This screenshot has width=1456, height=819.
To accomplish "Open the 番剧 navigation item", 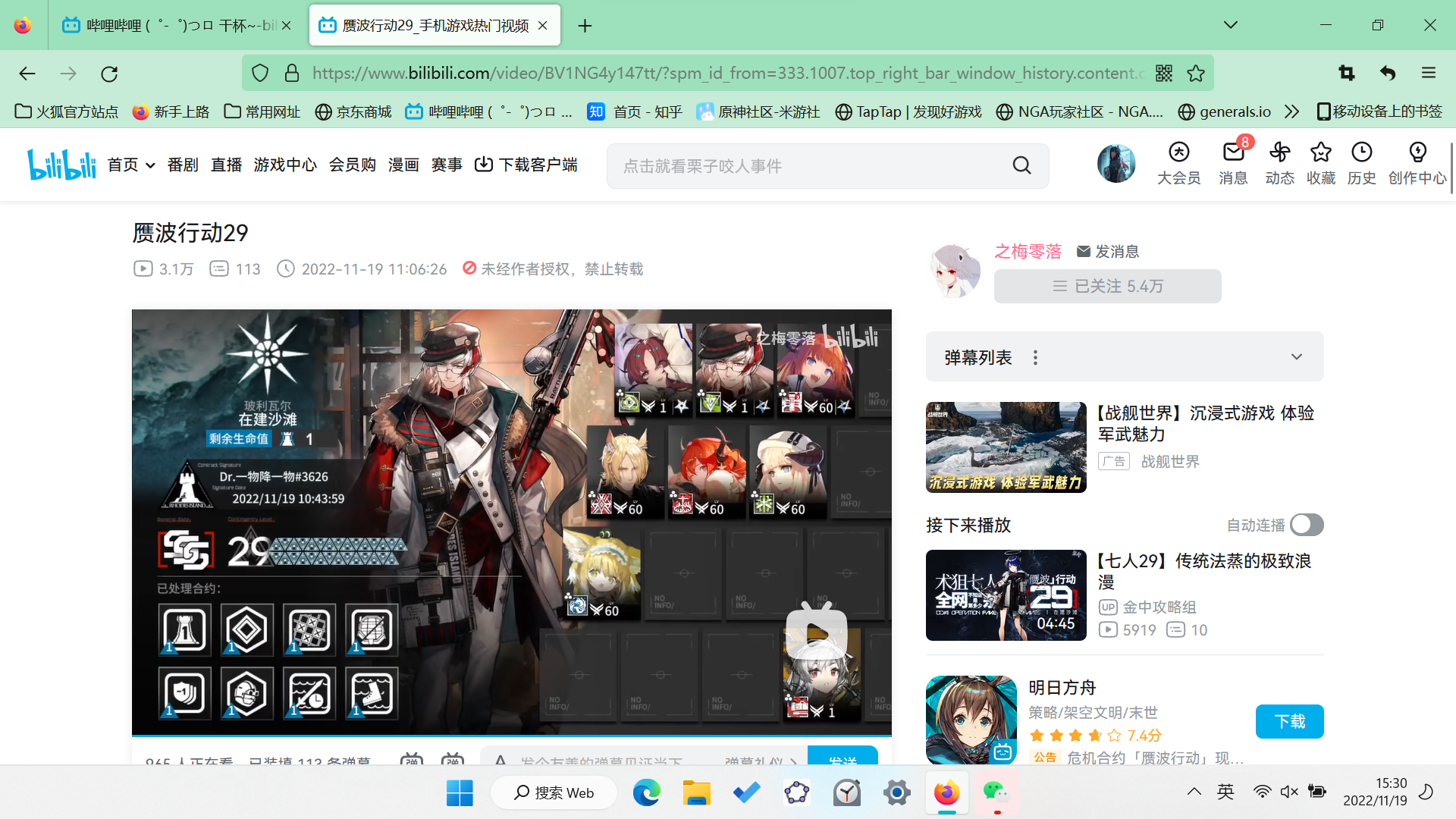I will click(x=183, y=165).
